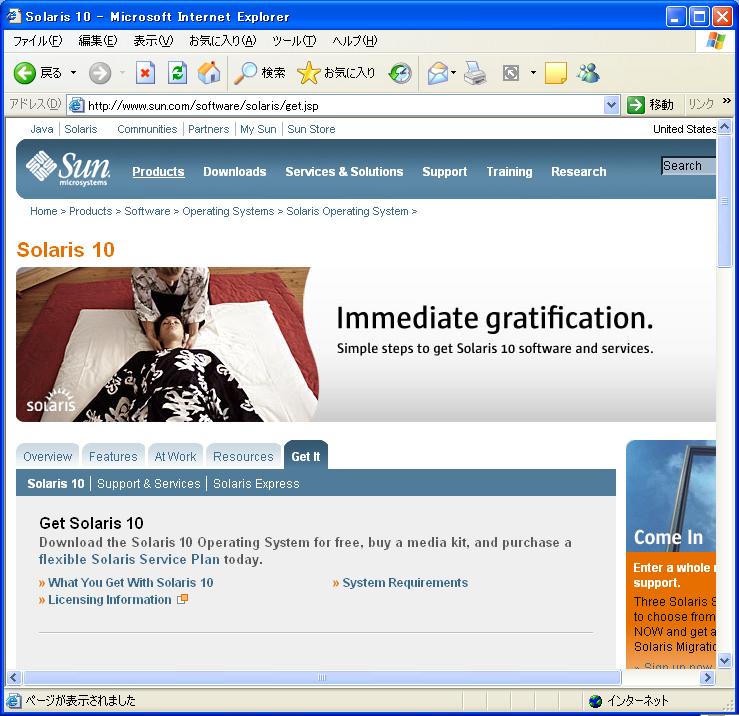Click the IE icon in title bar
Image resolution: width=739 pixels, height=716 pixels.
[14, 16]
